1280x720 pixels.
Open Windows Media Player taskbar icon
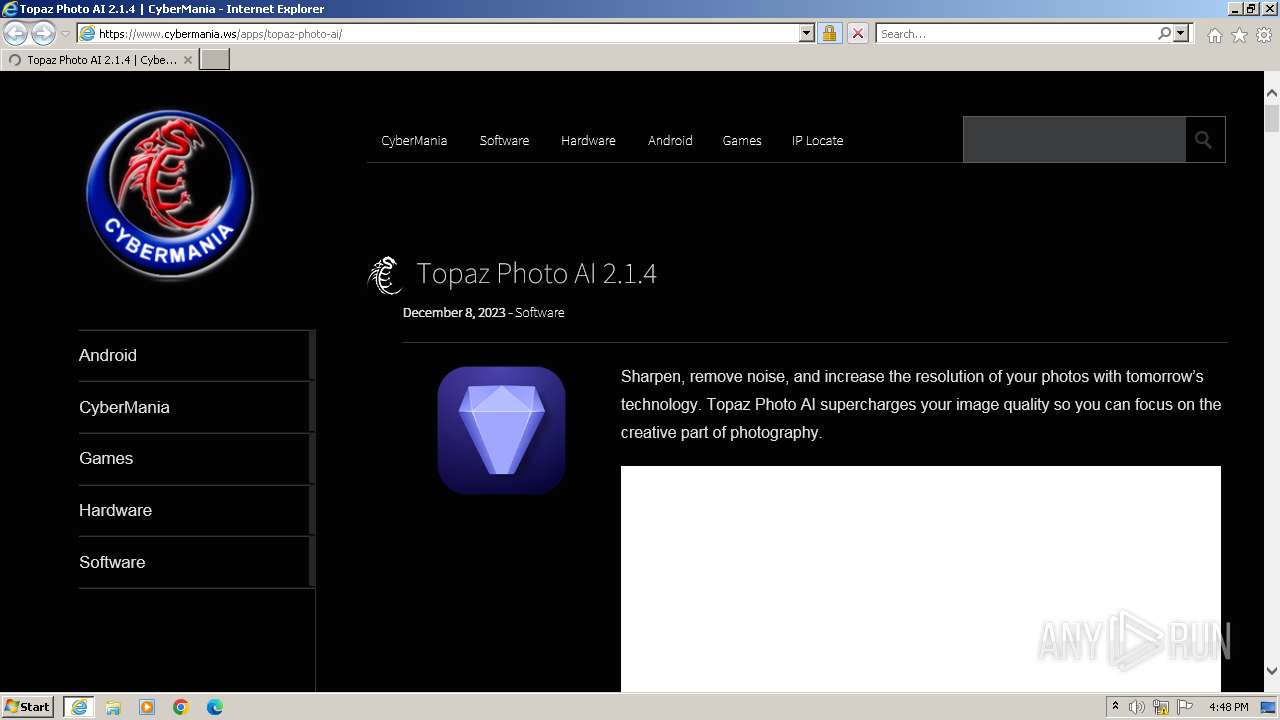point(147,707)
